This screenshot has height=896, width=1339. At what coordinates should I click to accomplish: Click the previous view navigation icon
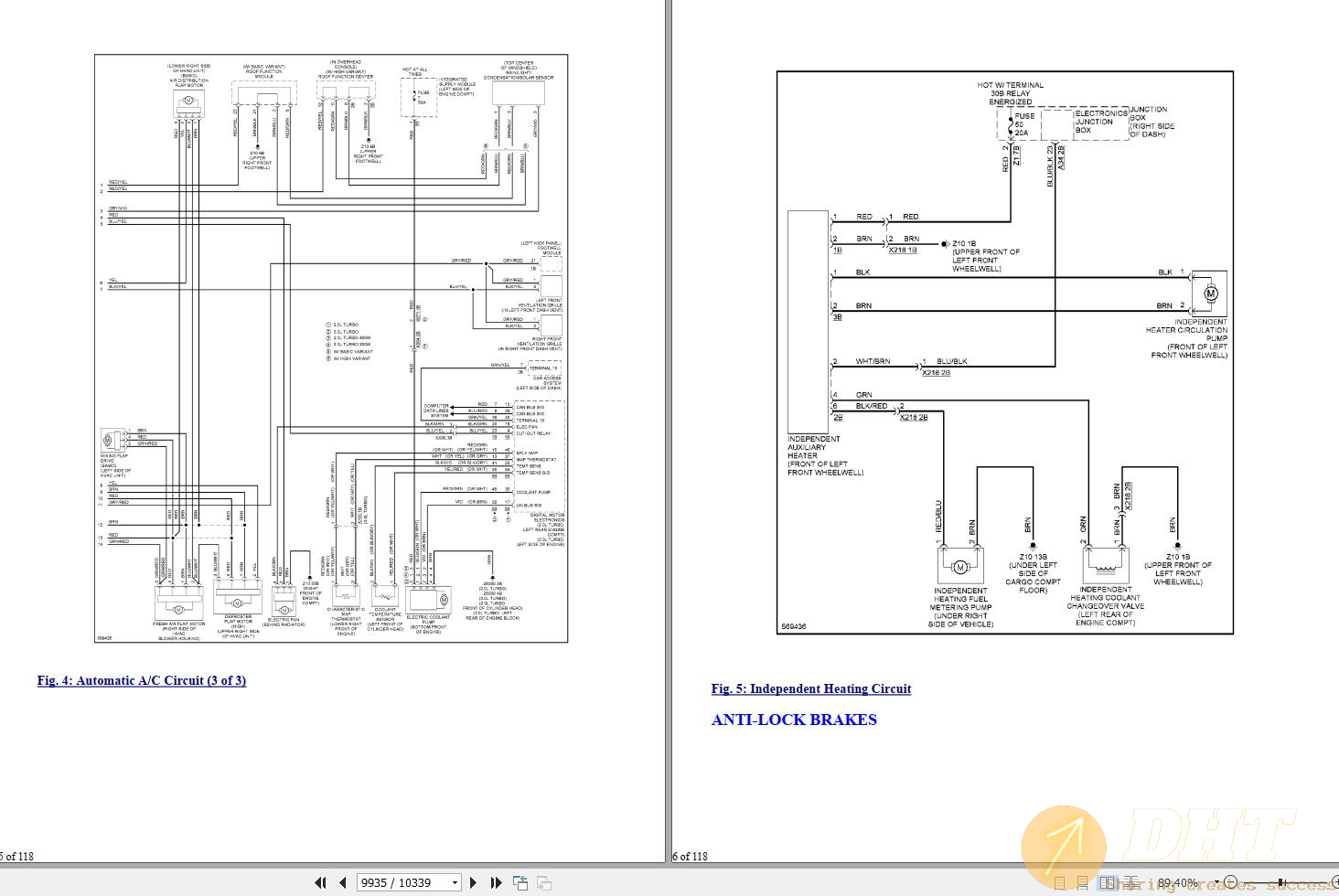520,882
